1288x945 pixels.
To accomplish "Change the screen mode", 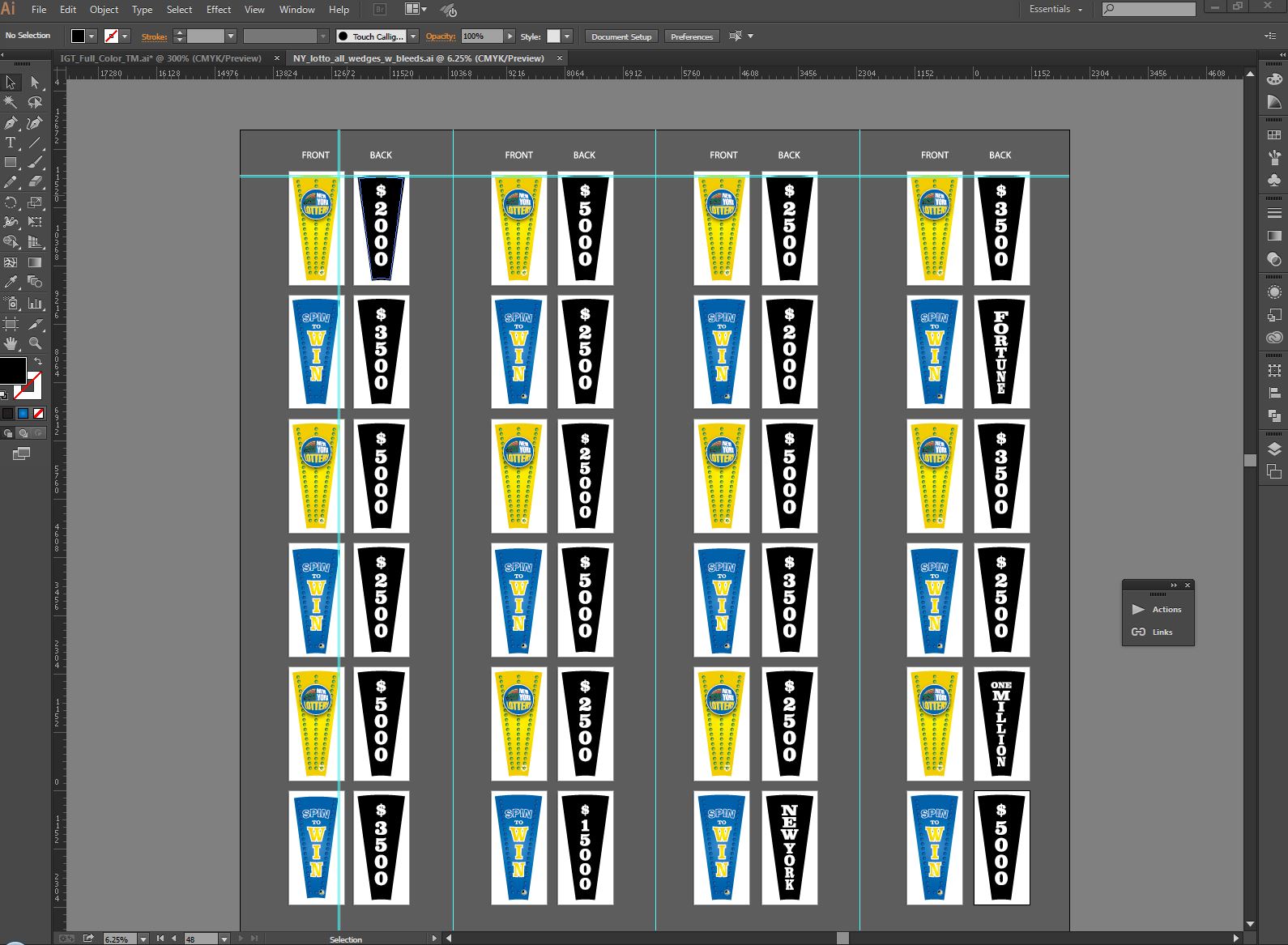I will click(x=22, y=454).
